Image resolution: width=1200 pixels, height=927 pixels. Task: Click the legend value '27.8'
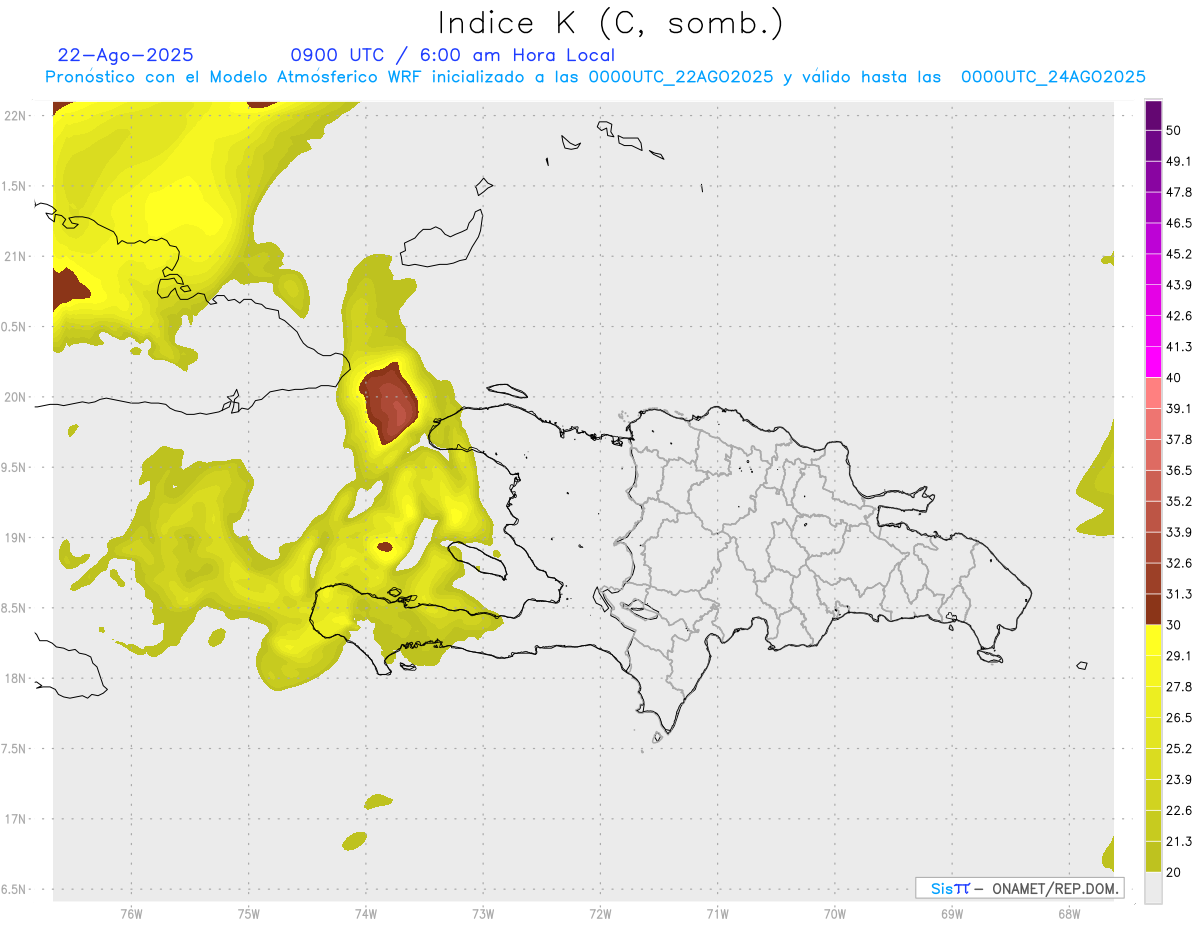pos(1179,687)
